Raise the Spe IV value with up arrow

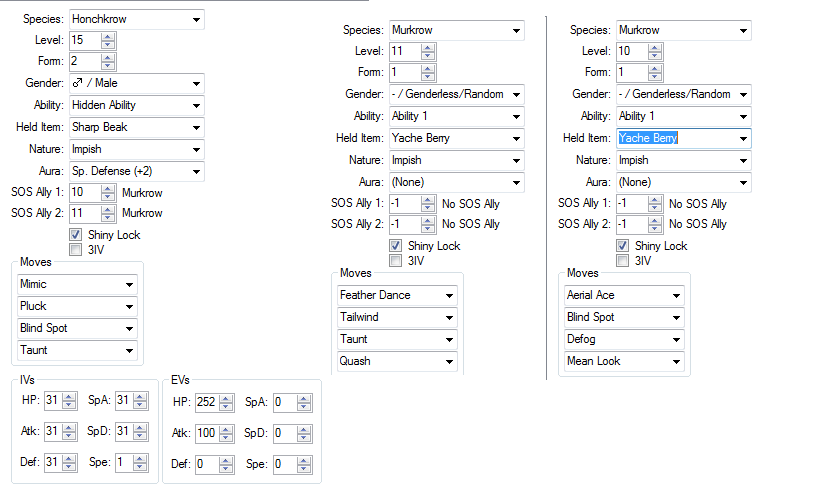pos(152,460)
